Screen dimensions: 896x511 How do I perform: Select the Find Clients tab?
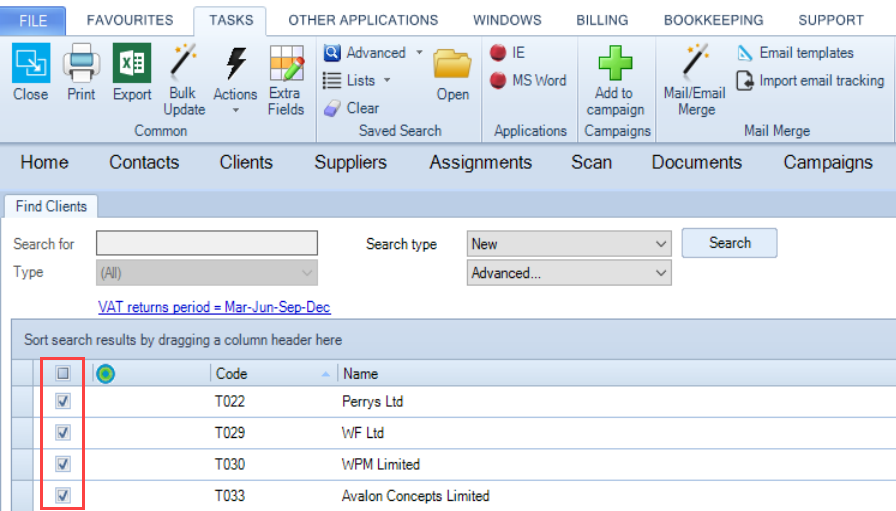click(x=51, y=206)
